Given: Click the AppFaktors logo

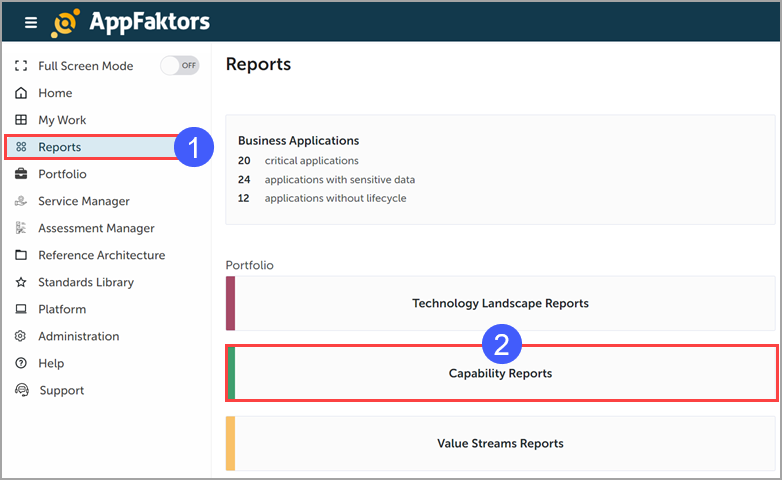Looking at the screenshot, I should tap(130, 22).
